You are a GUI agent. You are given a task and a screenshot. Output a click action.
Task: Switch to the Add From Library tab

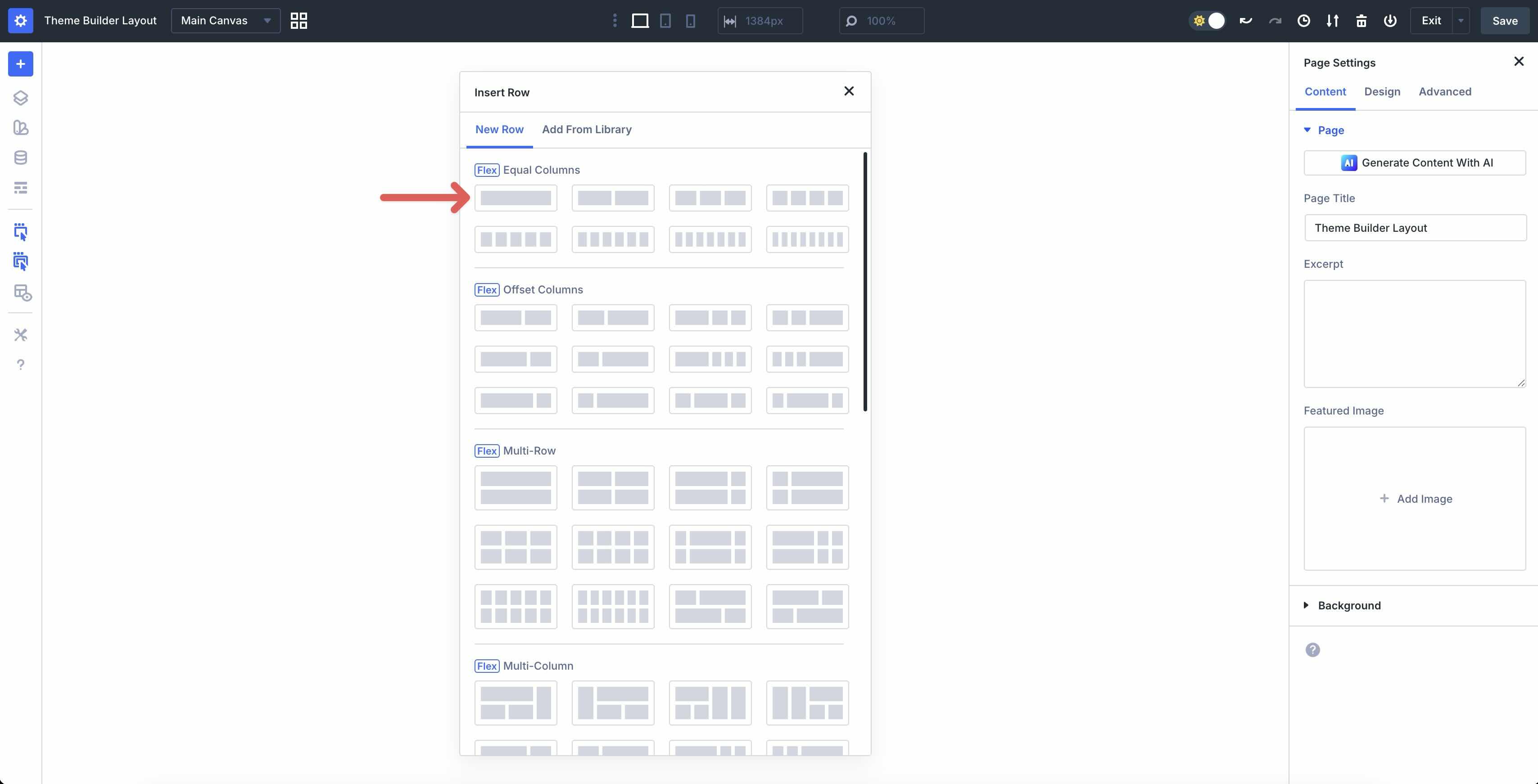(587, 130)
